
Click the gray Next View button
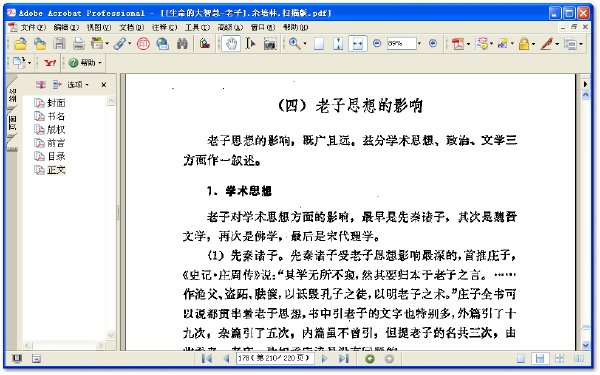pyautogui.click(x=389, y=359)
